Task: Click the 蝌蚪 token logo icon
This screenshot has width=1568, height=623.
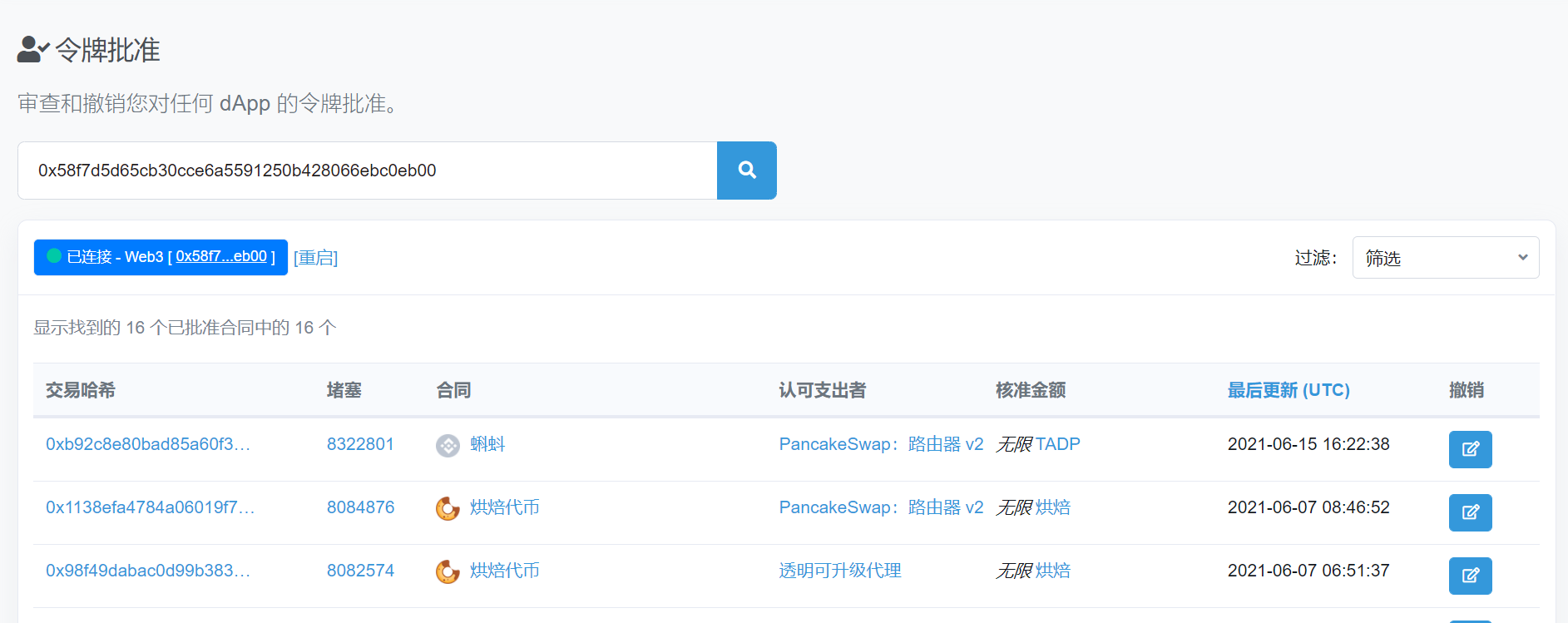Action: tap(448, 446)
